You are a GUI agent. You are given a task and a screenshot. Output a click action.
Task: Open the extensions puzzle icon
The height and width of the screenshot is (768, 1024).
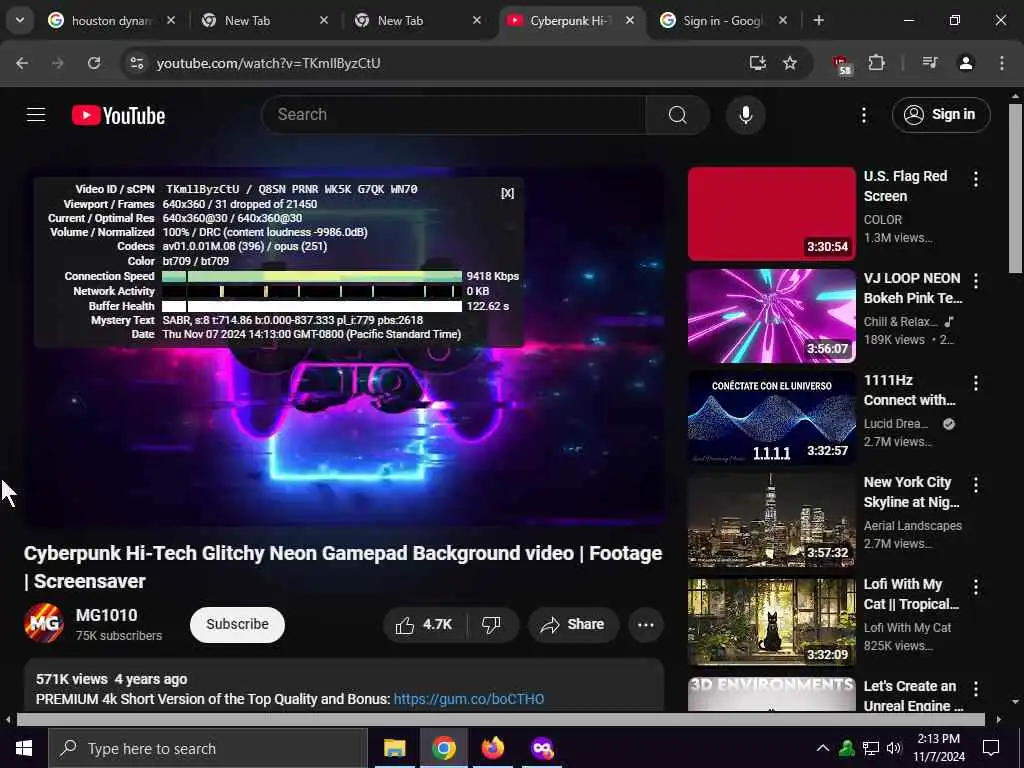point(876,63)
